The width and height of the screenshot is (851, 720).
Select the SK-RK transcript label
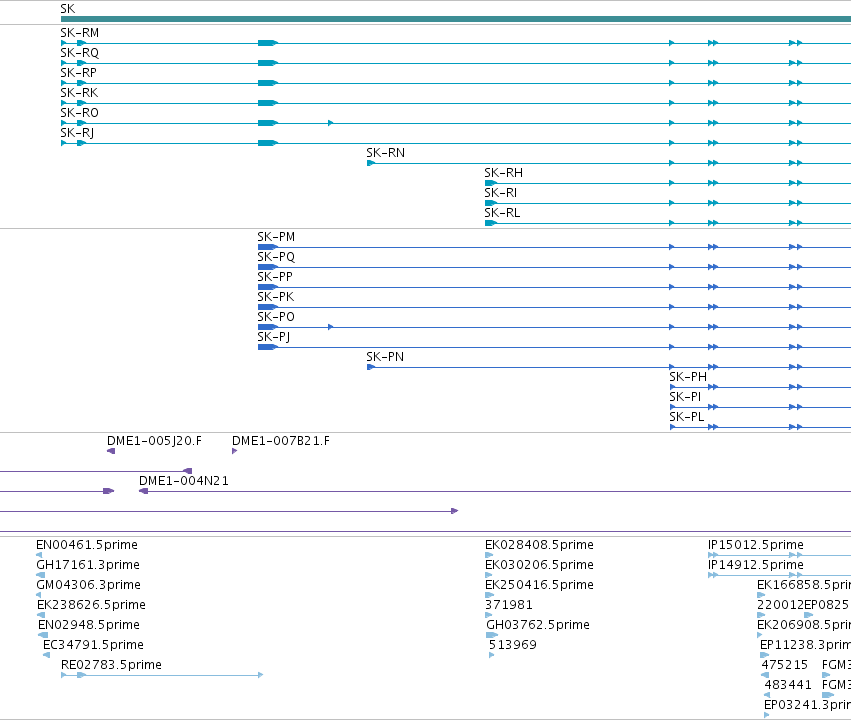pyautogui.click(x=79, y=93)
